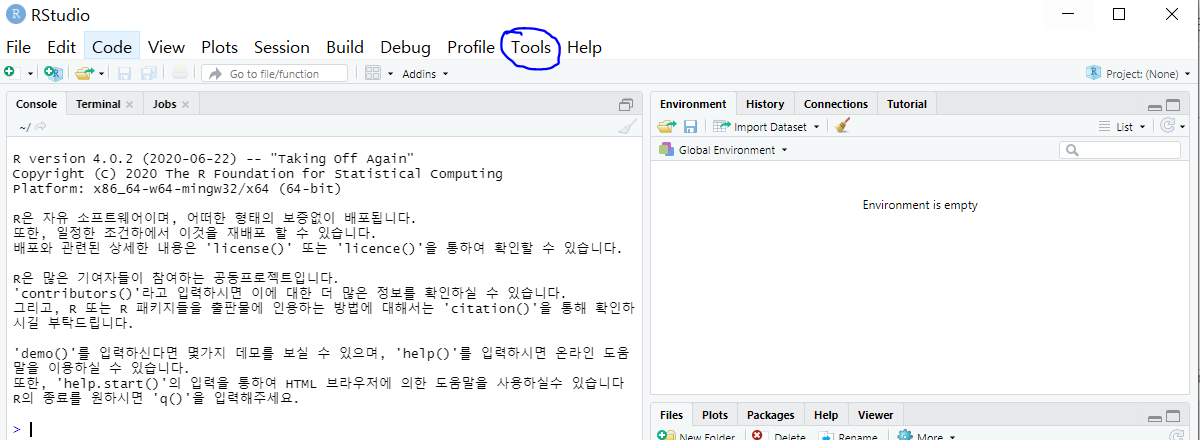
Task: Click the Refresh environment icon
Action: pyautogui.click(x=1167, y=126)
